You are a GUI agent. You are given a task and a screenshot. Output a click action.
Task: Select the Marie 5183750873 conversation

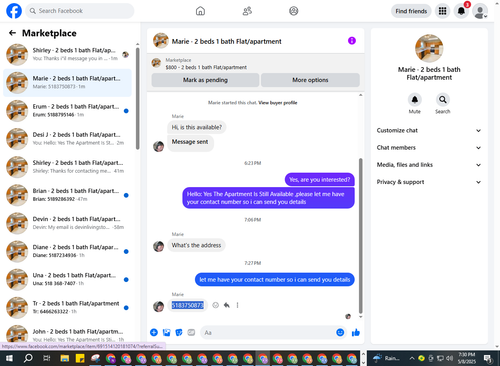(x=67, y=82)
